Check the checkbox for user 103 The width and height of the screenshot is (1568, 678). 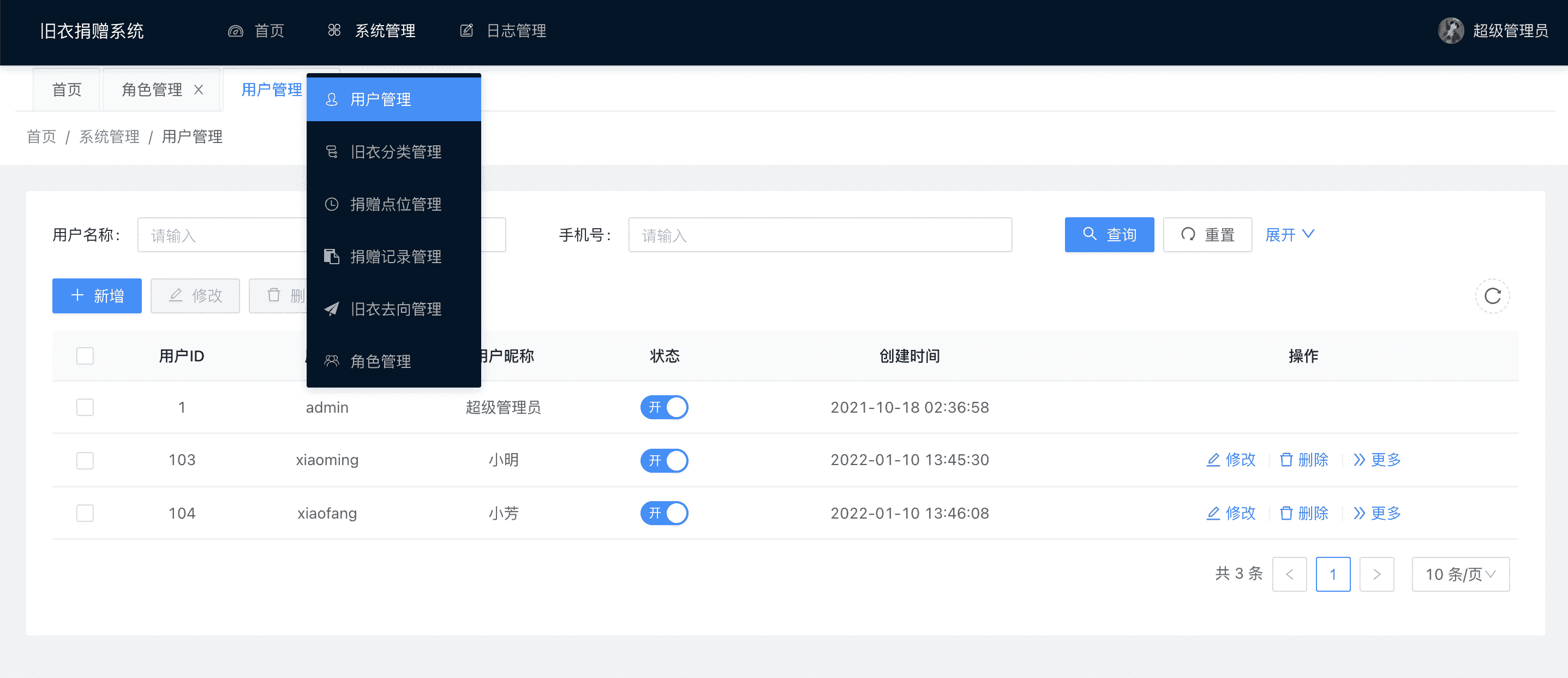click(x=85, y=460)
